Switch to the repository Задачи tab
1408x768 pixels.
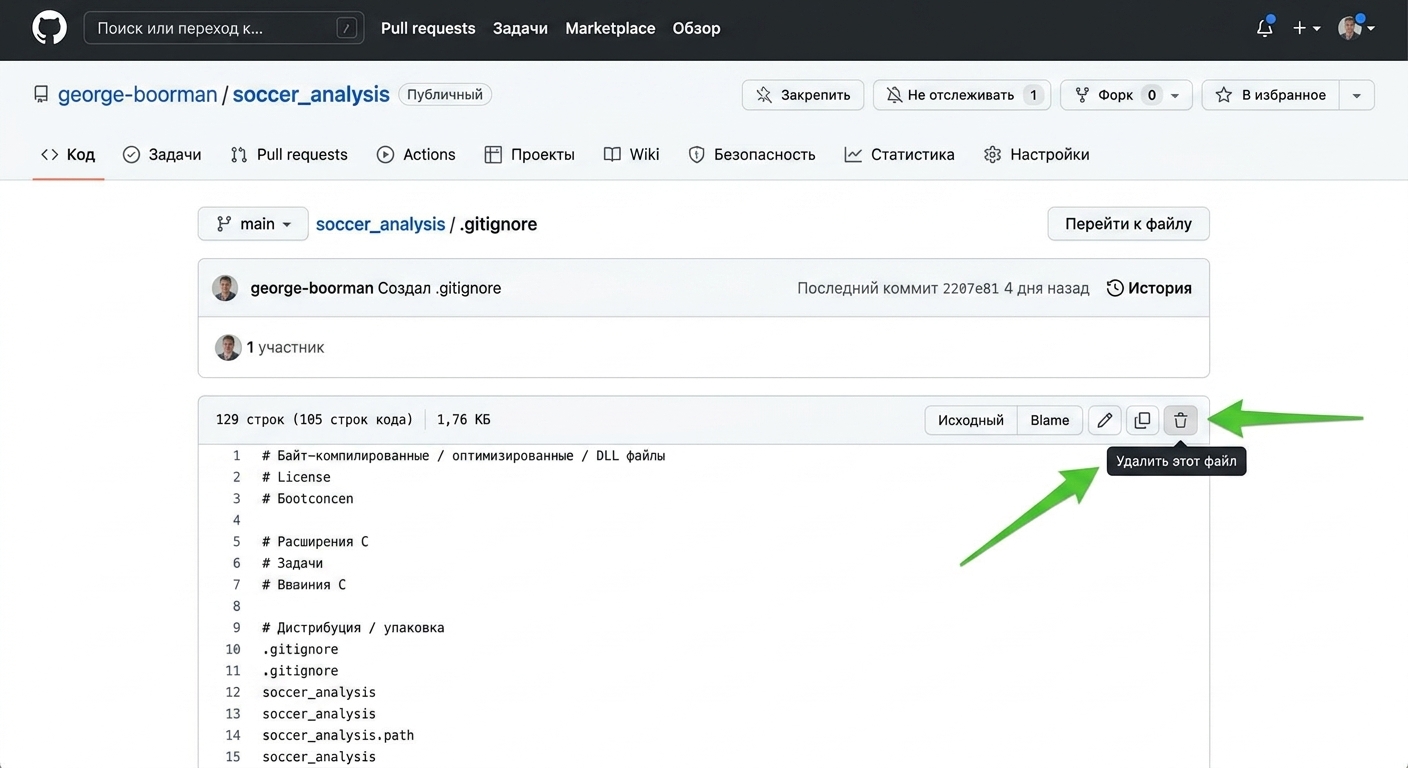[x=162, y=154]
